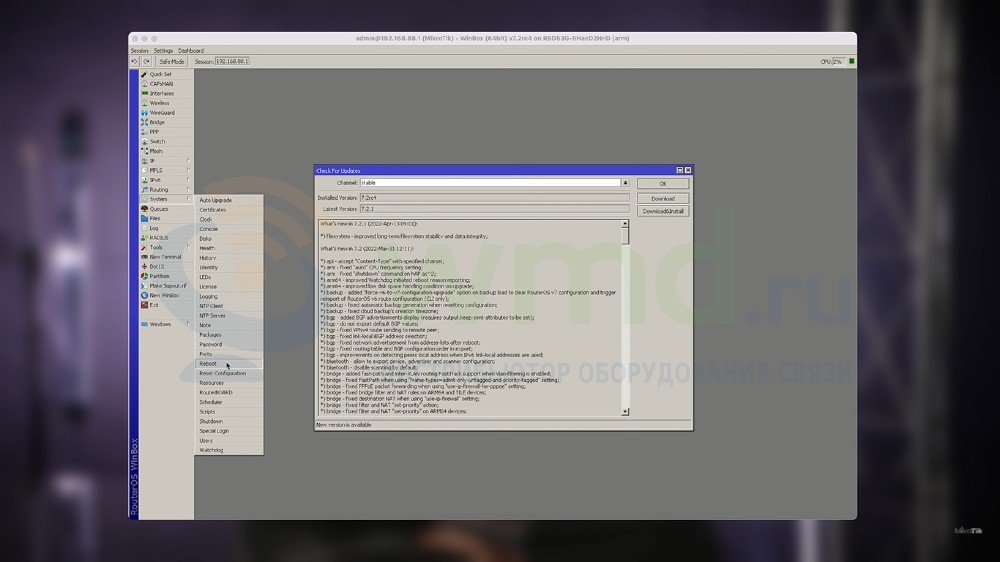Open the Dashboard menu
The image size is (1000, 562).
tap(191, 50)
